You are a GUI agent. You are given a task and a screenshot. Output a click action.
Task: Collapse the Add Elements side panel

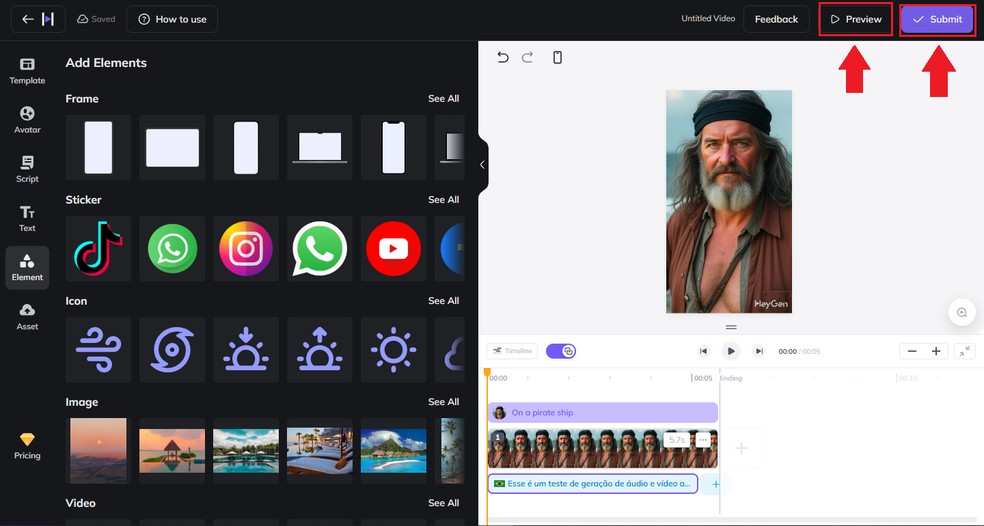482,165
